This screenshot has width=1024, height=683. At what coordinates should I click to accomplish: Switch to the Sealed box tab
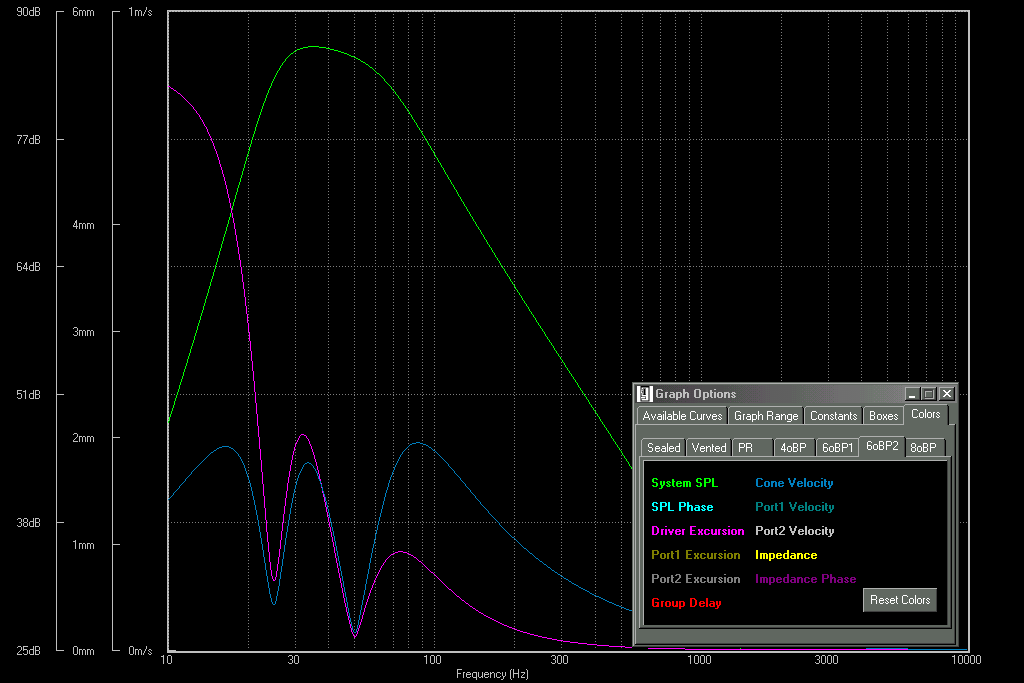click(x=664, y=448)
